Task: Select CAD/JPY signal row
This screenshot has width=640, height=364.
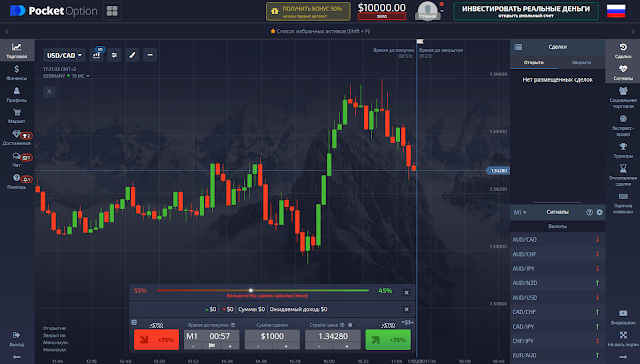Action: 558,326
